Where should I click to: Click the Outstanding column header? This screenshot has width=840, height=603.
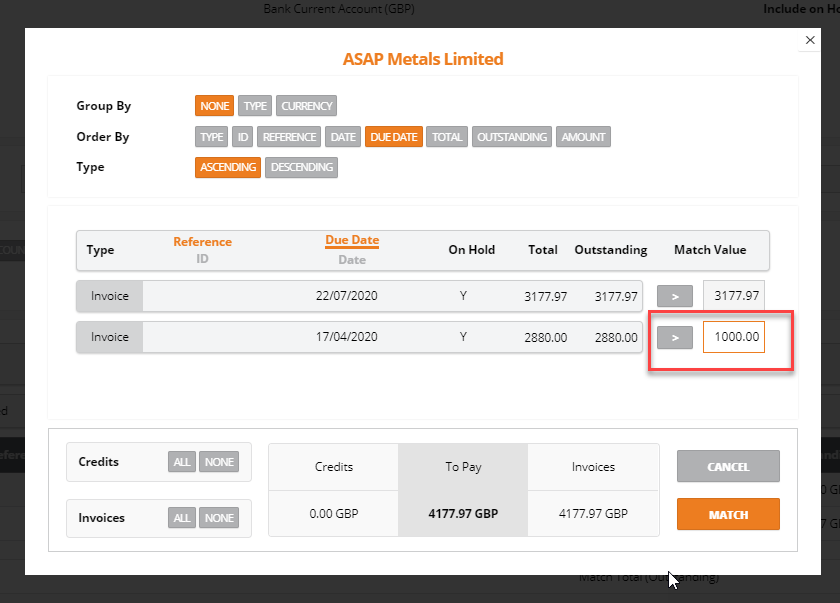click(x=611, y=250)
